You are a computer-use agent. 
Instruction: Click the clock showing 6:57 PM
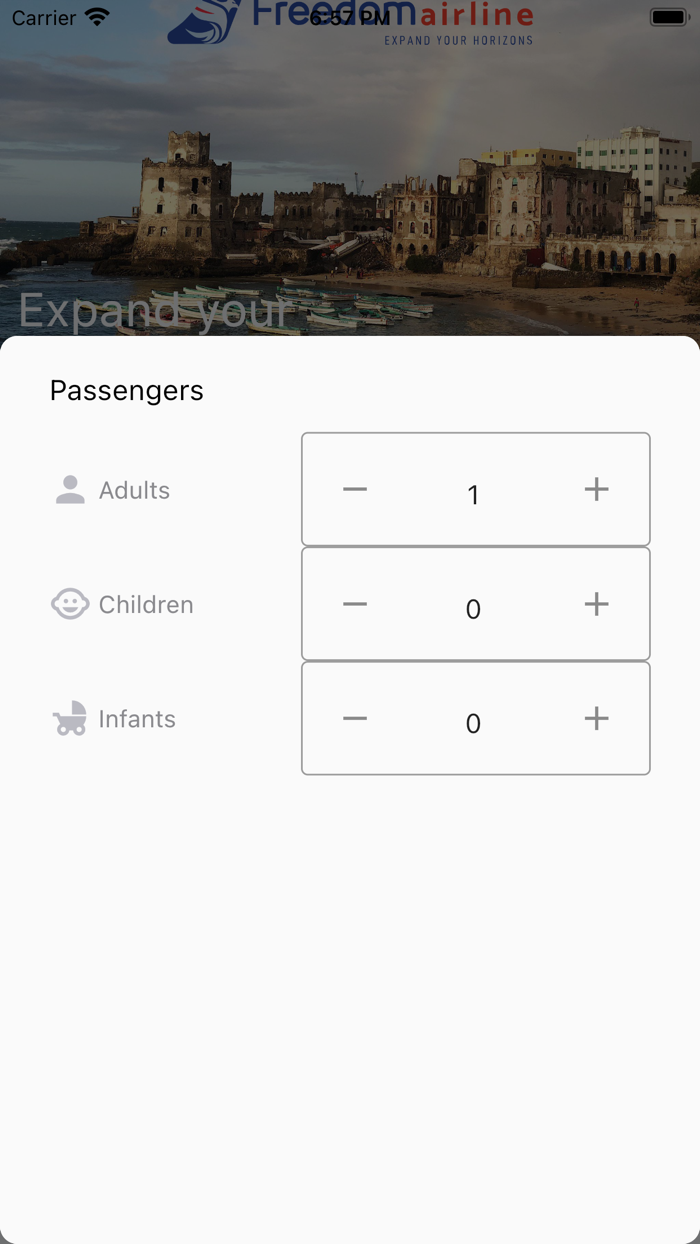(x=350, y=17)
